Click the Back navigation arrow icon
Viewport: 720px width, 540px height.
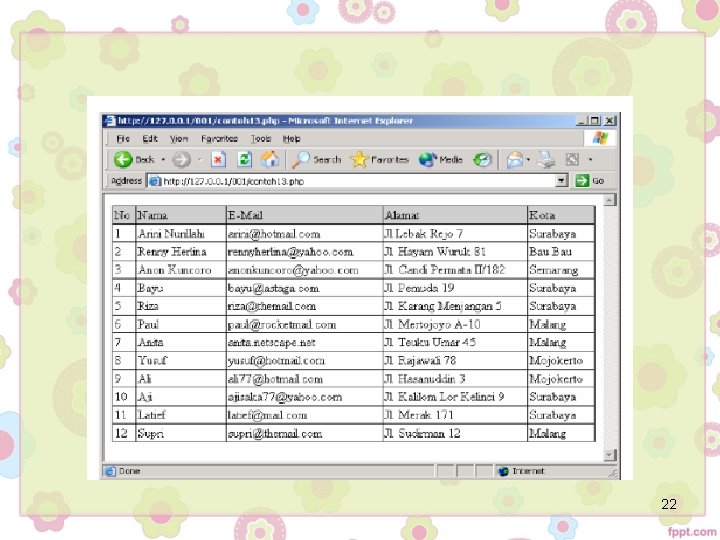[123, 159]
